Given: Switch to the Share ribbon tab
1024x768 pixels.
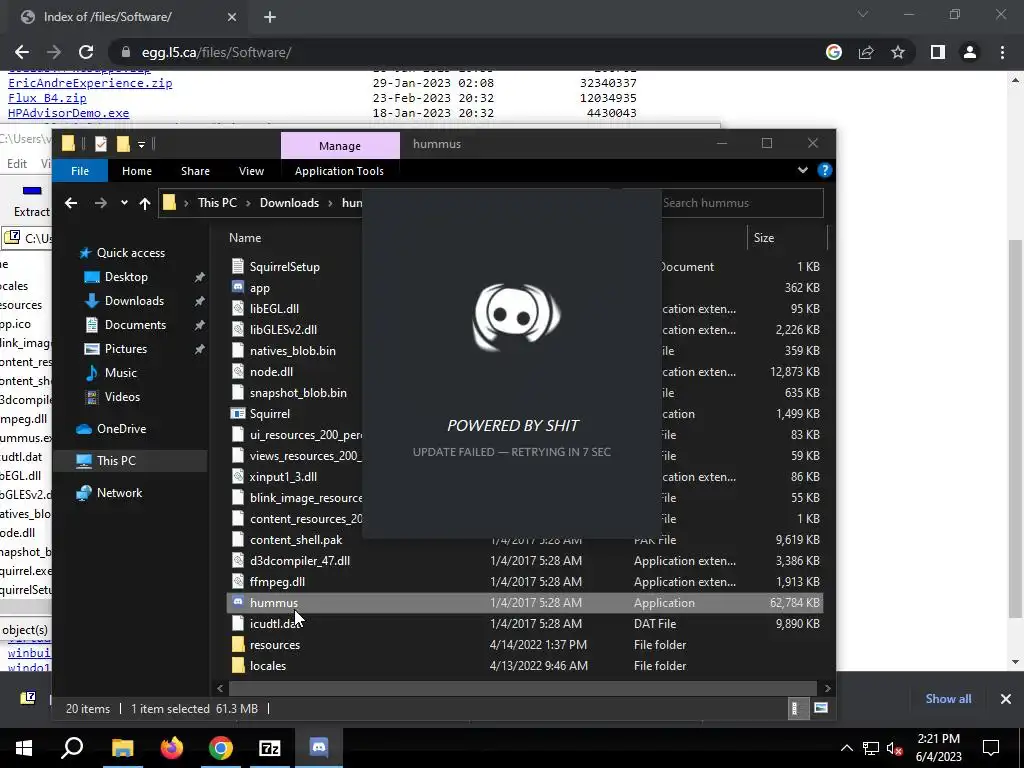Looking at the screenshot, I should [x=195, y=171].
